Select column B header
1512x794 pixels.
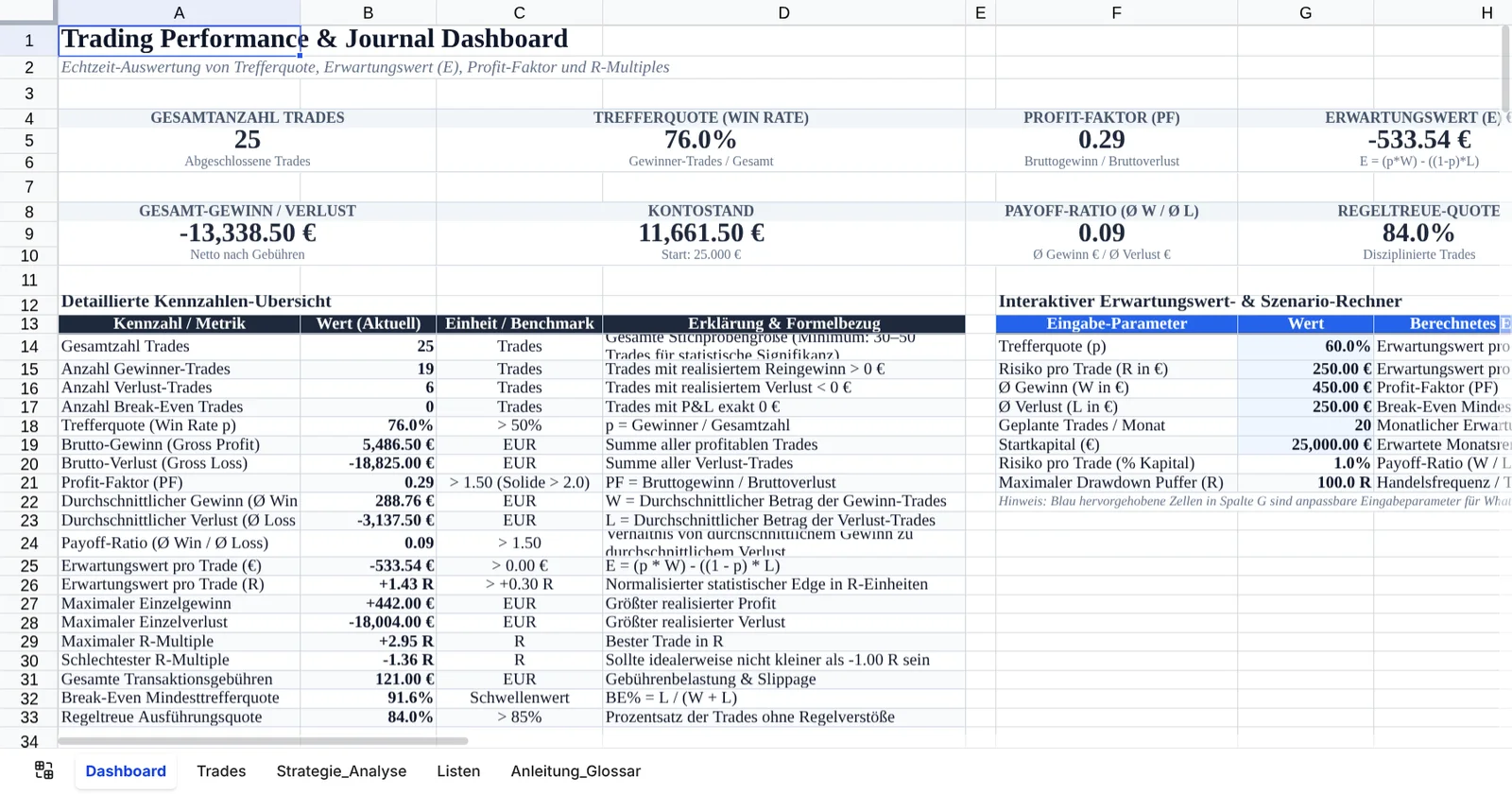(368, 12)
